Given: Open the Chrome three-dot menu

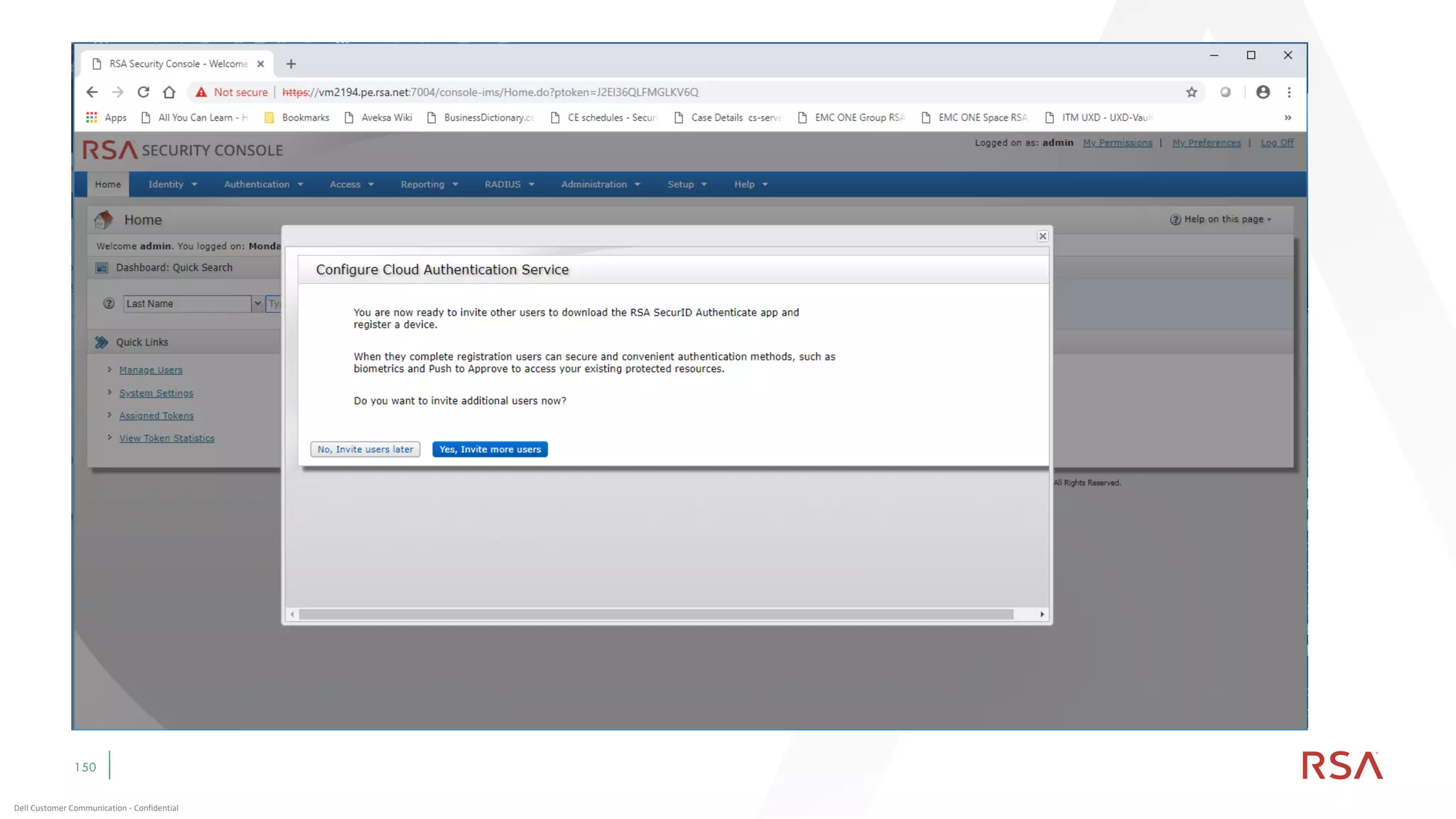Looking at the screenshot, I should click(1289, 92).
